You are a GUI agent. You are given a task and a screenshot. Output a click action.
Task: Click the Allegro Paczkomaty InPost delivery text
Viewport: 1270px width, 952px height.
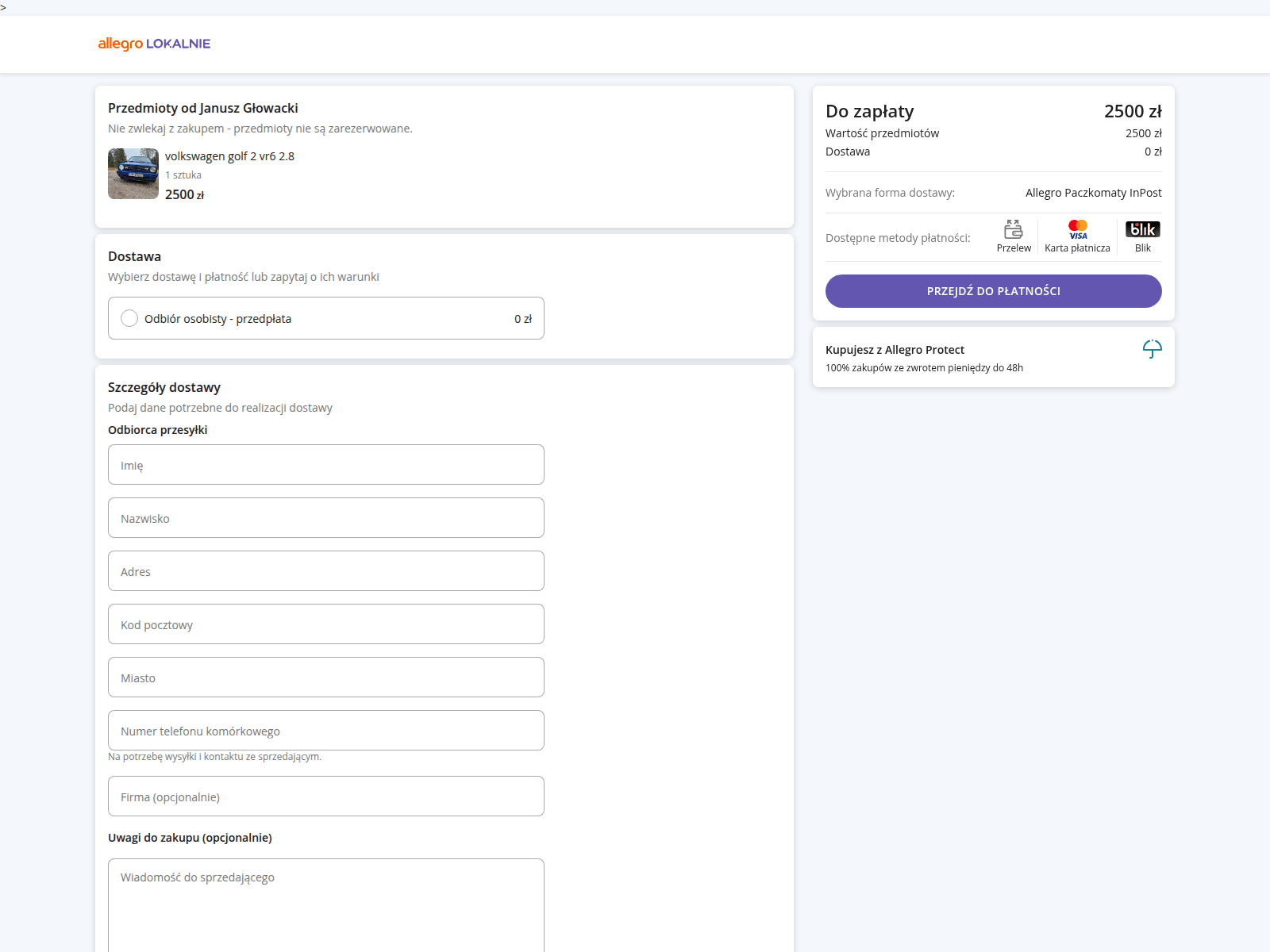(x=1093, y=193)
